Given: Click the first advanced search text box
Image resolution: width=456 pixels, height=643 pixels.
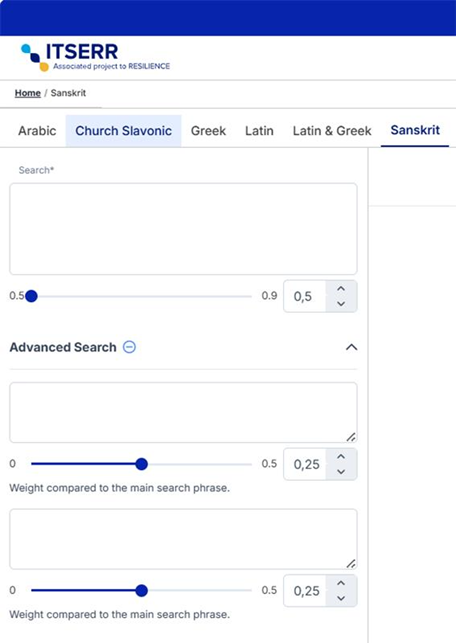Looking at the screenshot, I should [x=183, y=413].
